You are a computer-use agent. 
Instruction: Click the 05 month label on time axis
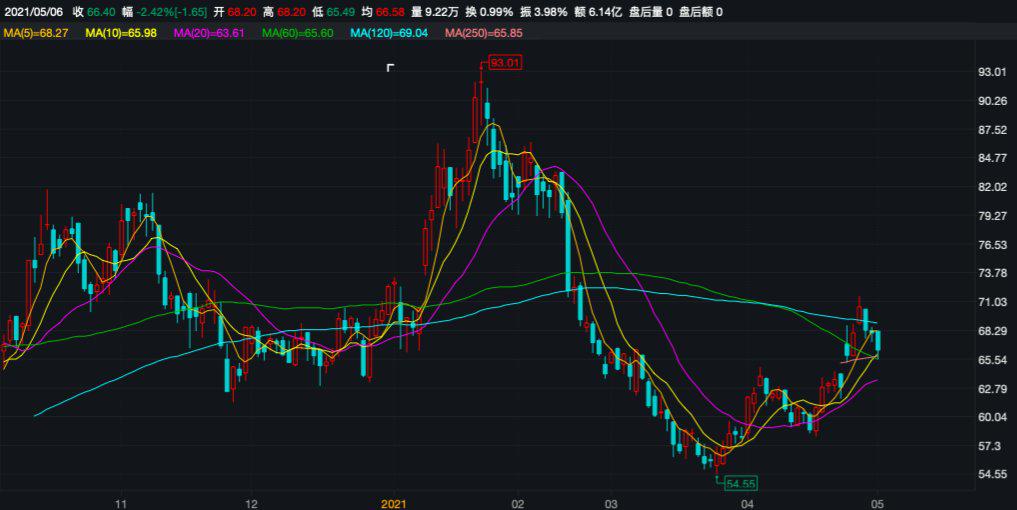(877, 503)
